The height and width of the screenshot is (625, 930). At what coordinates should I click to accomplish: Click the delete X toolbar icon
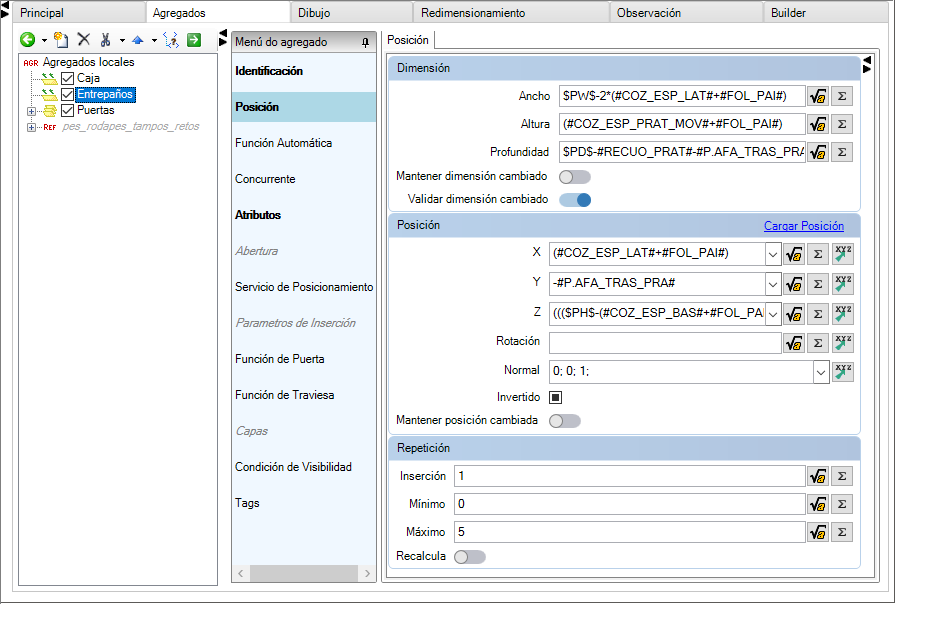coord(84,40)
